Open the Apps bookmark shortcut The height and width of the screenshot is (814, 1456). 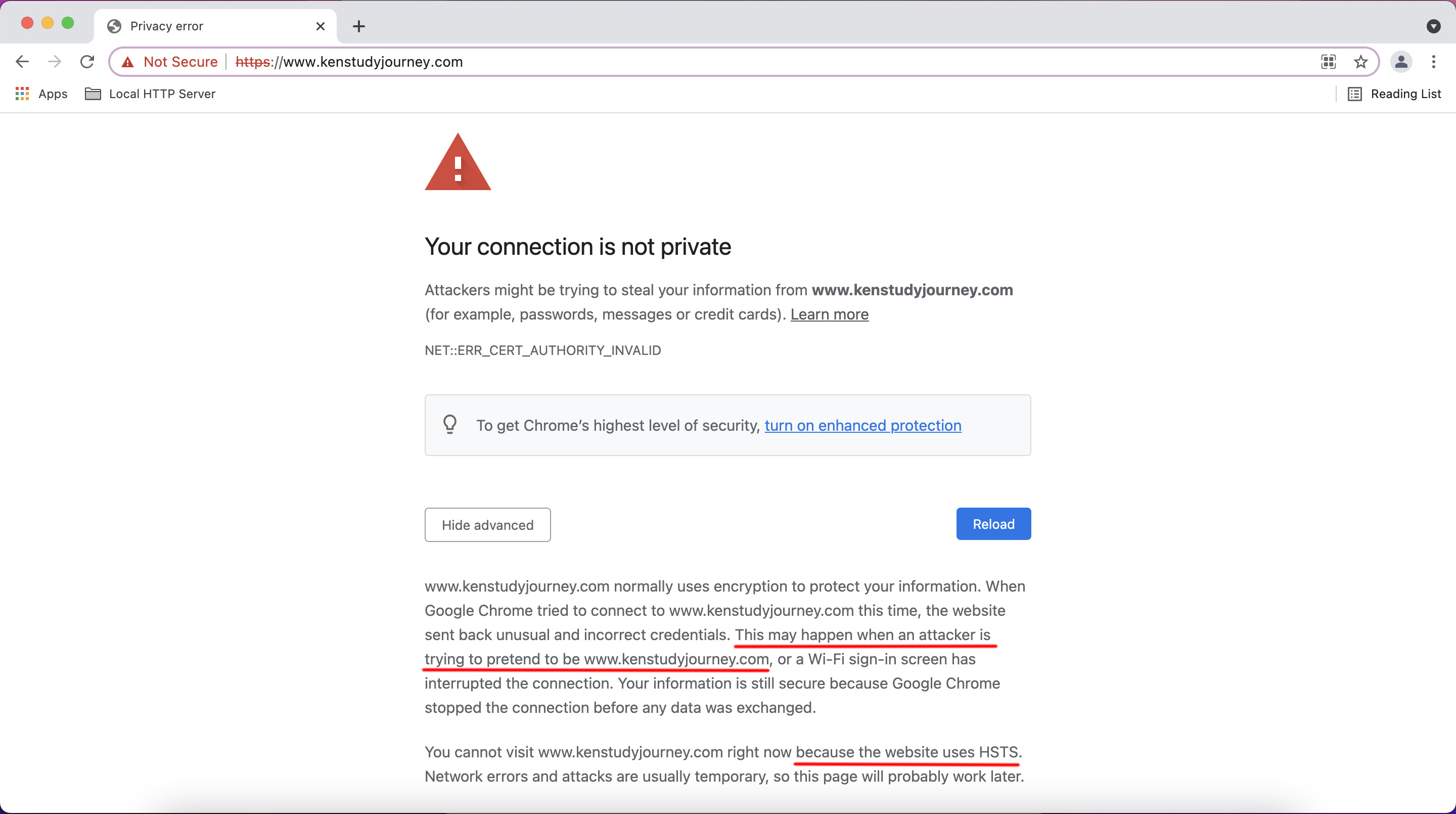point(40,93)
